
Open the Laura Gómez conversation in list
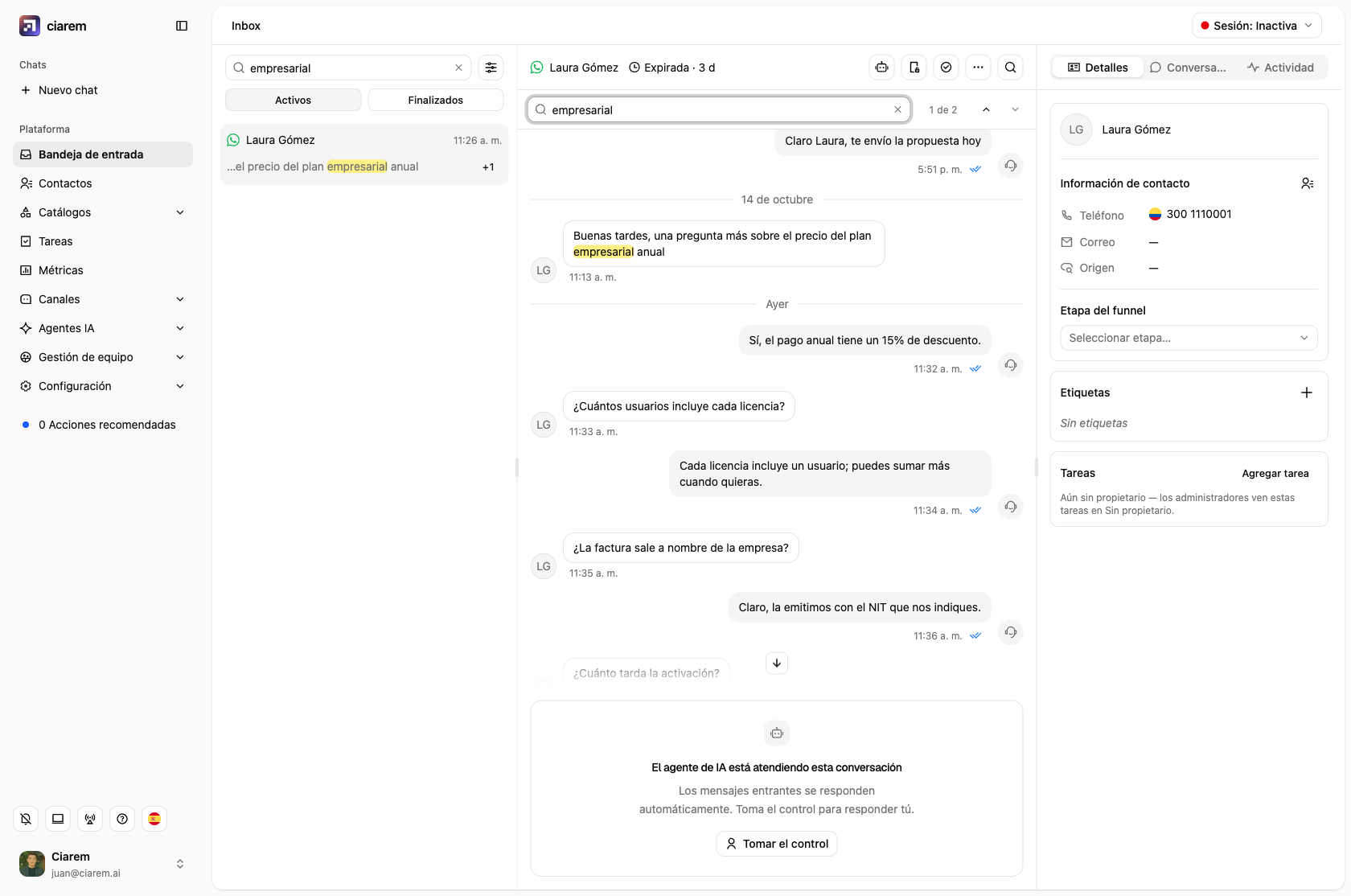(364, 154)
